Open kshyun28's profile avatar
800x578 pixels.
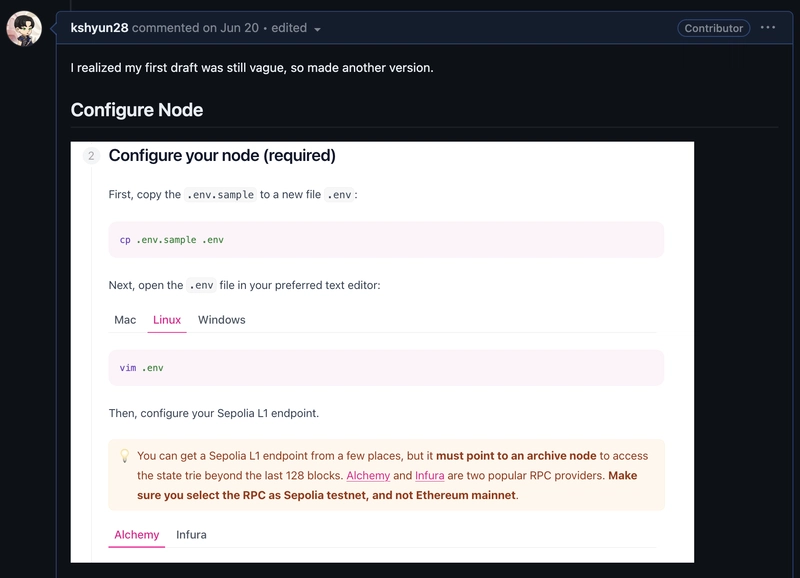click(24, 29)
